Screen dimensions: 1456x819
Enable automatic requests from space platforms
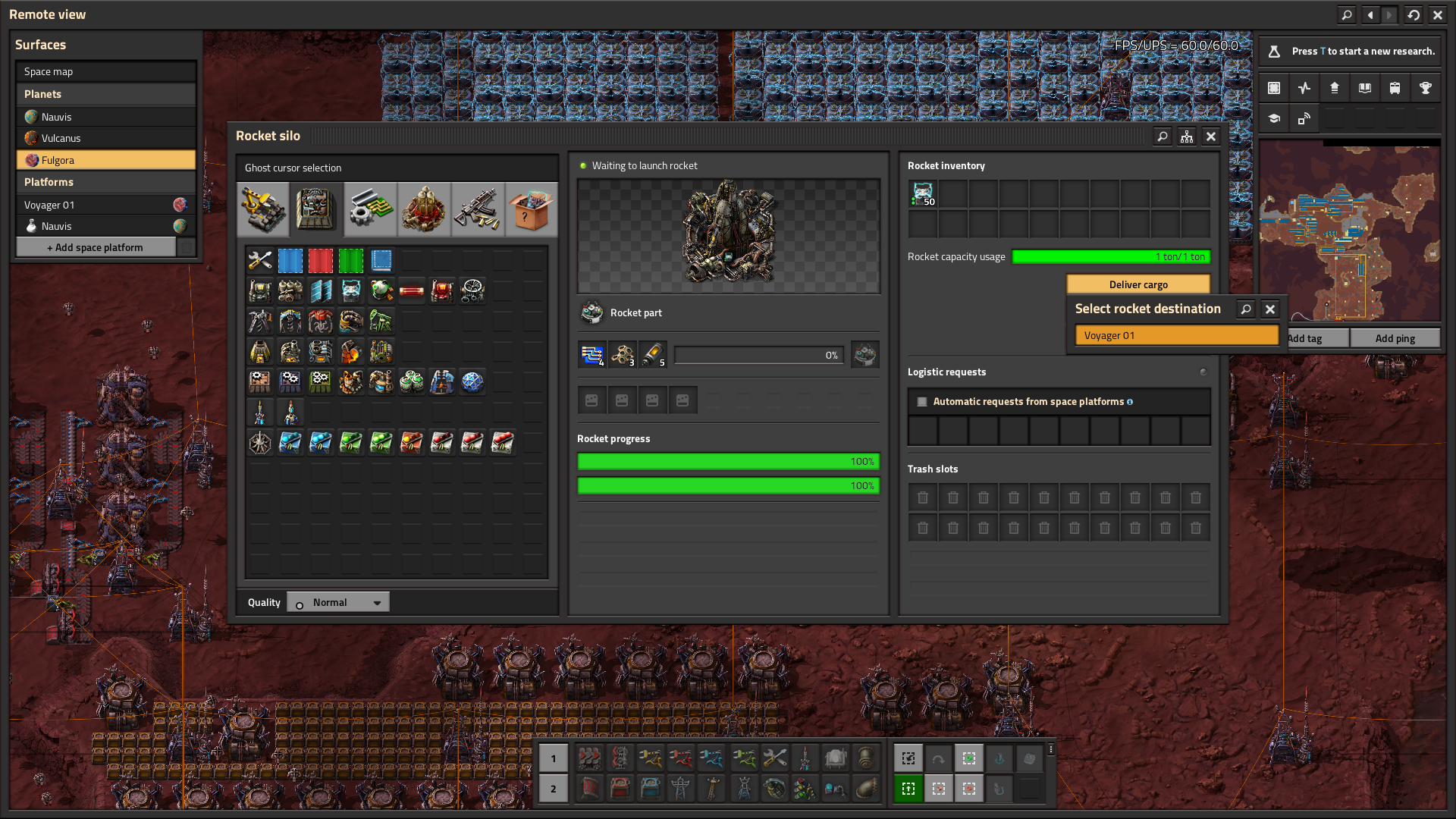[x=922, y=402]
